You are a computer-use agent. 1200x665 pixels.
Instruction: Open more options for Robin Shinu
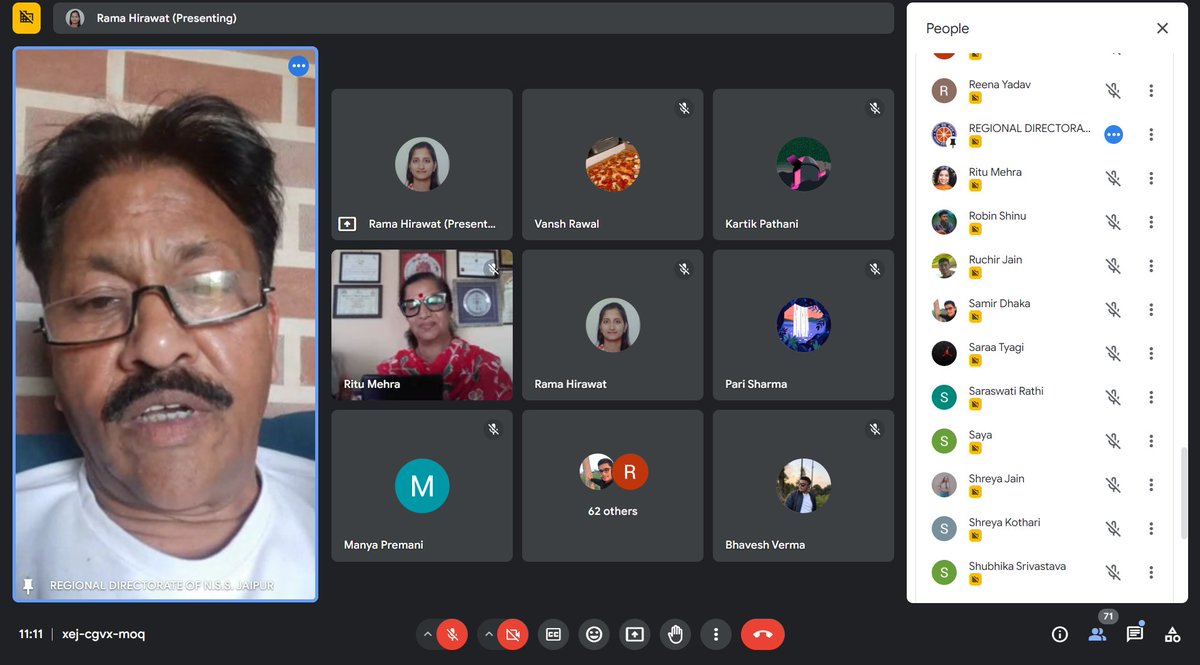tap(1151, 222)
